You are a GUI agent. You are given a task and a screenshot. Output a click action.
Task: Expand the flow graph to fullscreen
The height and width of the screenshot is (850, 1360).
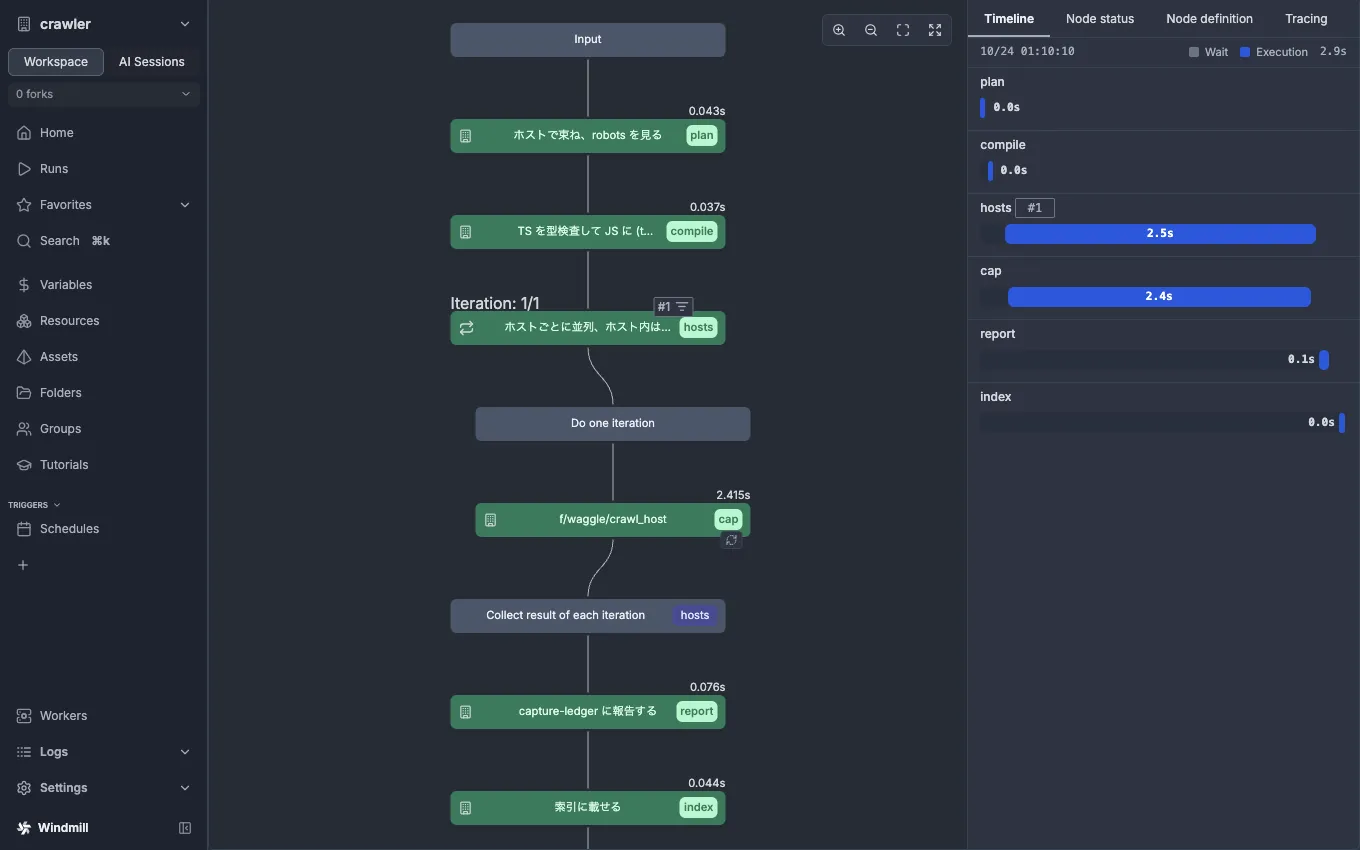pyautogui.click(x=935, y=30)
